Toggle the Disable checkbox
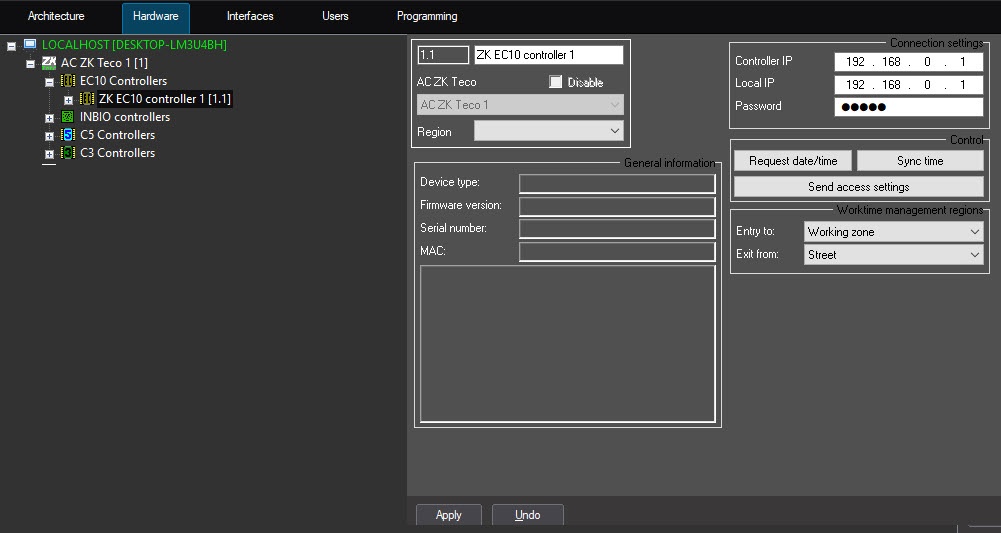Image resolution: width=1001 pixels, height=533 pixels. [x=556, y=82]
